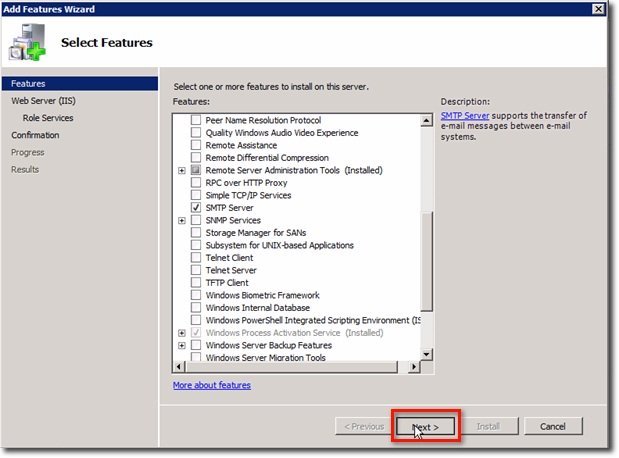The image size is (619, 458).
Task: Expand the SNMP Services tree node
Action: 182,220
